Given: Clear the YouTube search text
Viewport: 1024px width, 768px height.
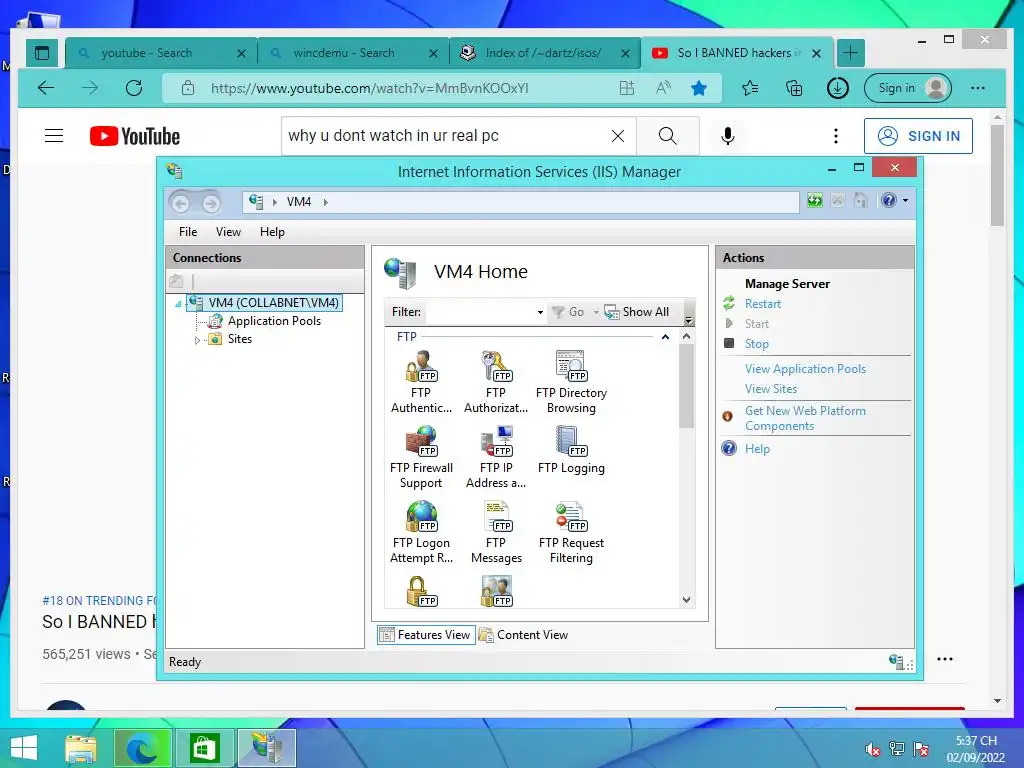Looking at the screenshot, I should [x=617, y=136].
